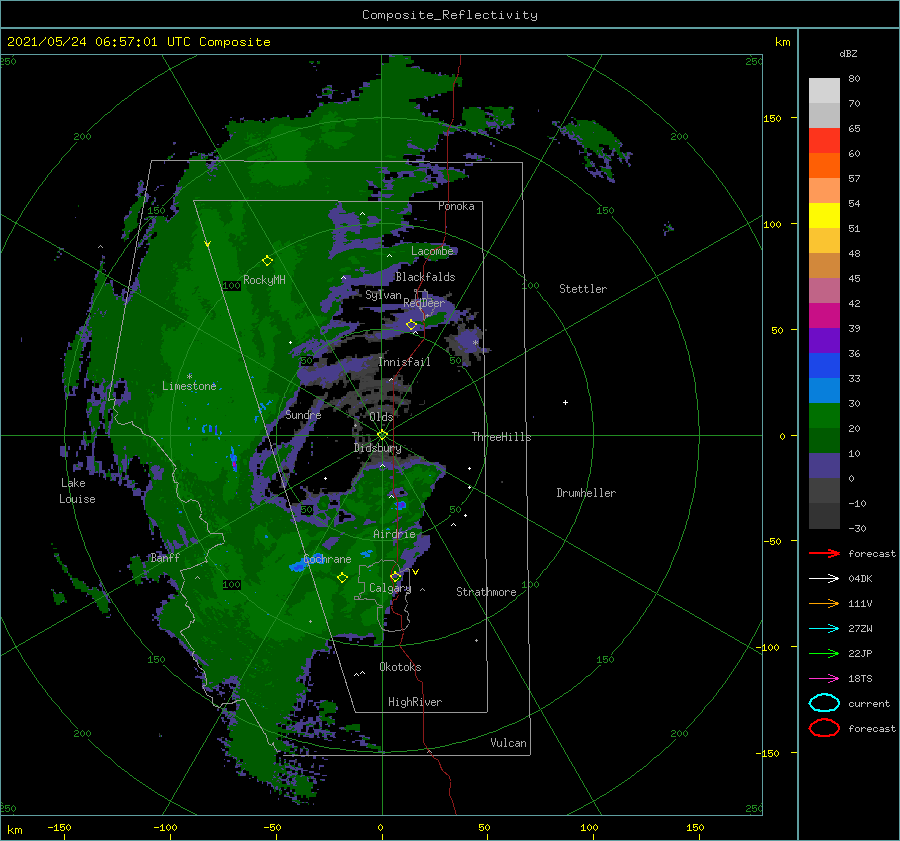900x841 pixels.
Task: Click the yellow diamond marker above RockyMH
Action: click(267, 261)
